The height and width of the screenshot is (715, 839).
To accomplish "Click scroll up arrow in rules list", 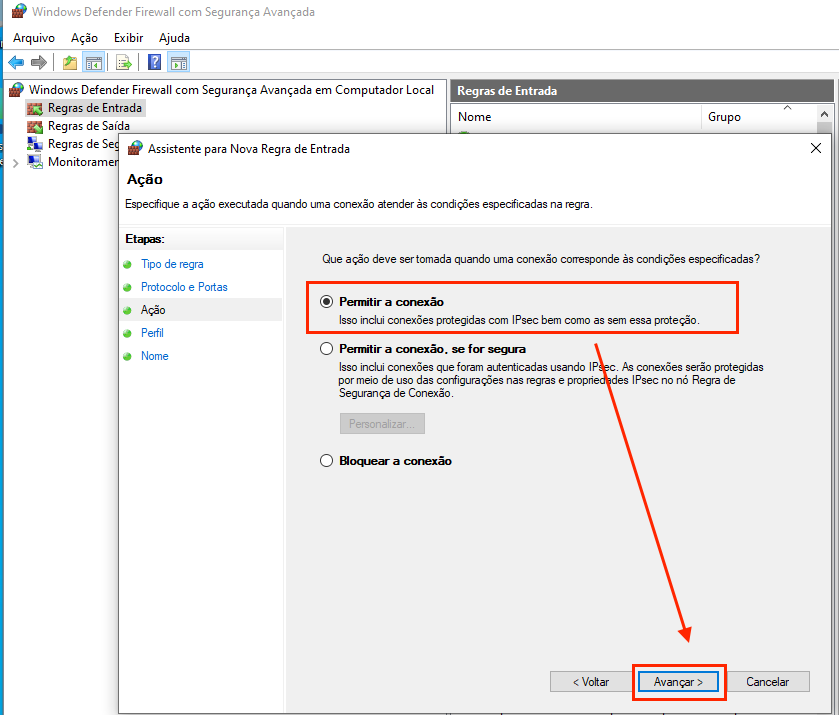I will pos(824,114).
